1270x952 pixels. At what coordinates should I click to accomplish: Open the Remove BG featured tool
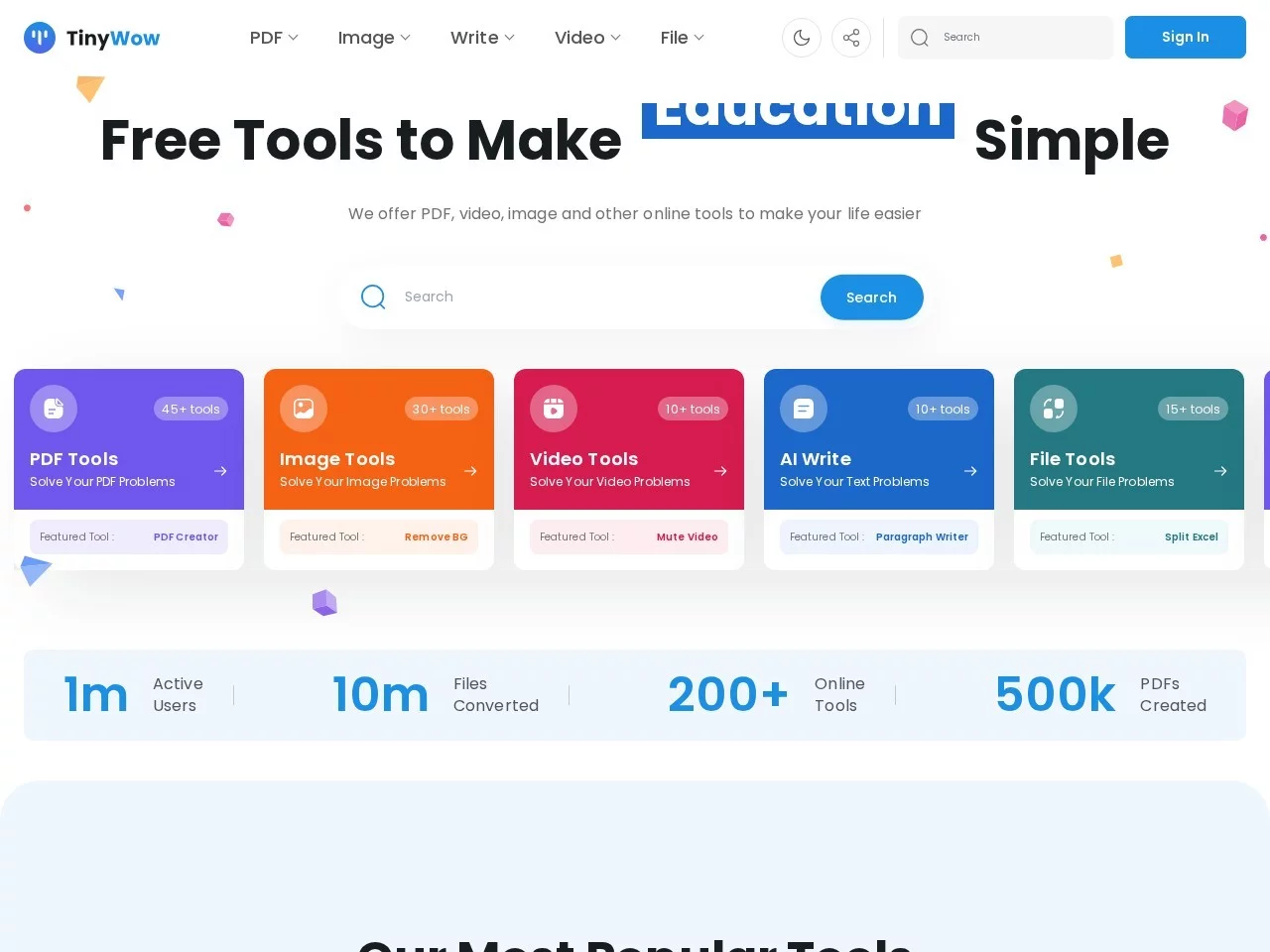point(436,536)
